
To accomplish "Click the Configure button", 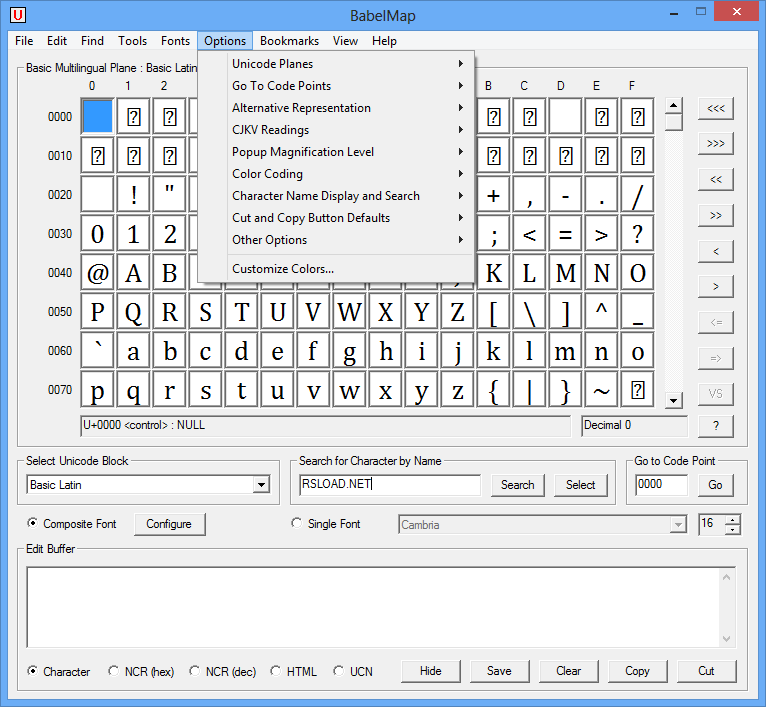I will click(x=169, y=524).
